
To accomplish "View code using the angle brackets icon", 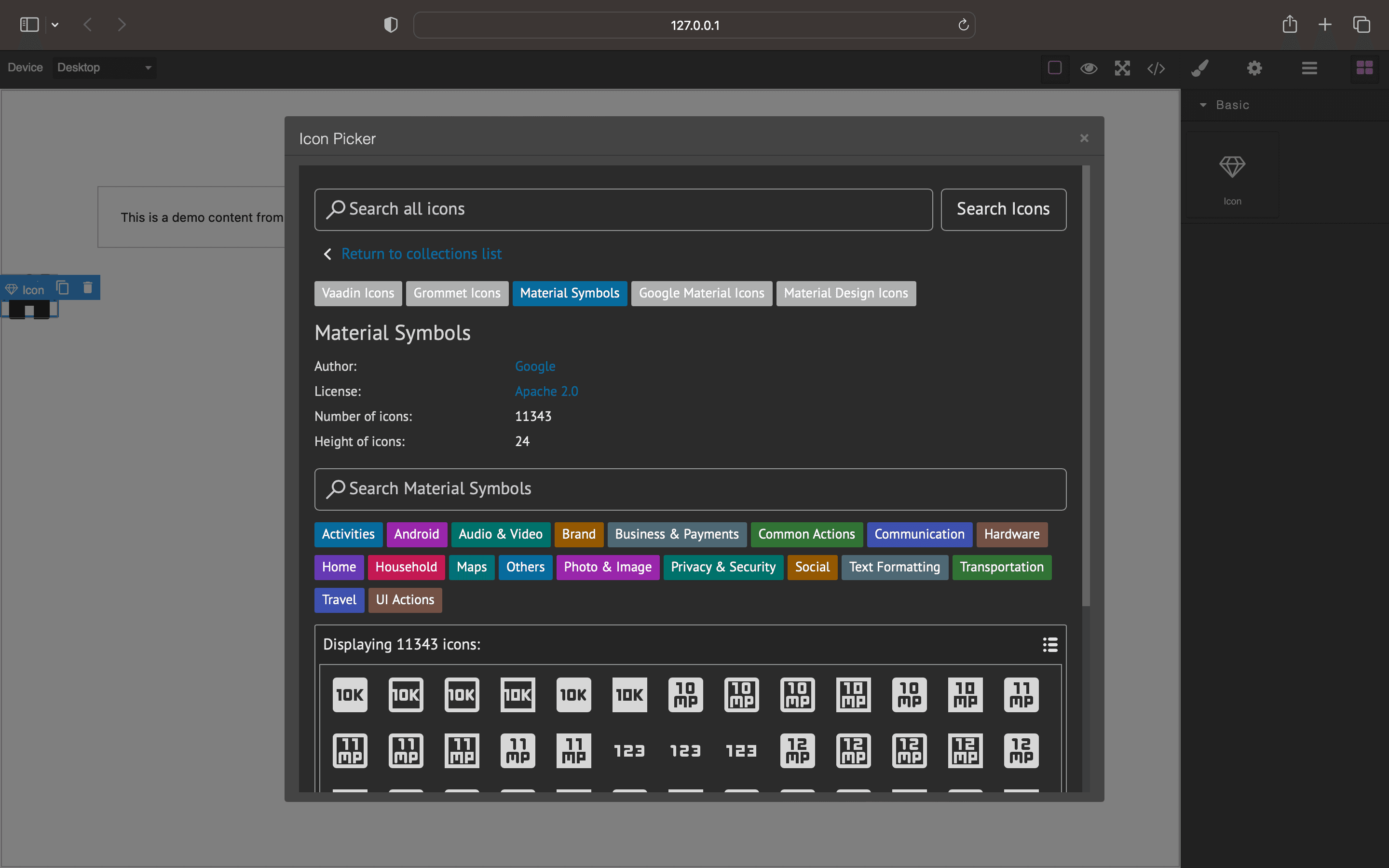I will point(1156,68).
